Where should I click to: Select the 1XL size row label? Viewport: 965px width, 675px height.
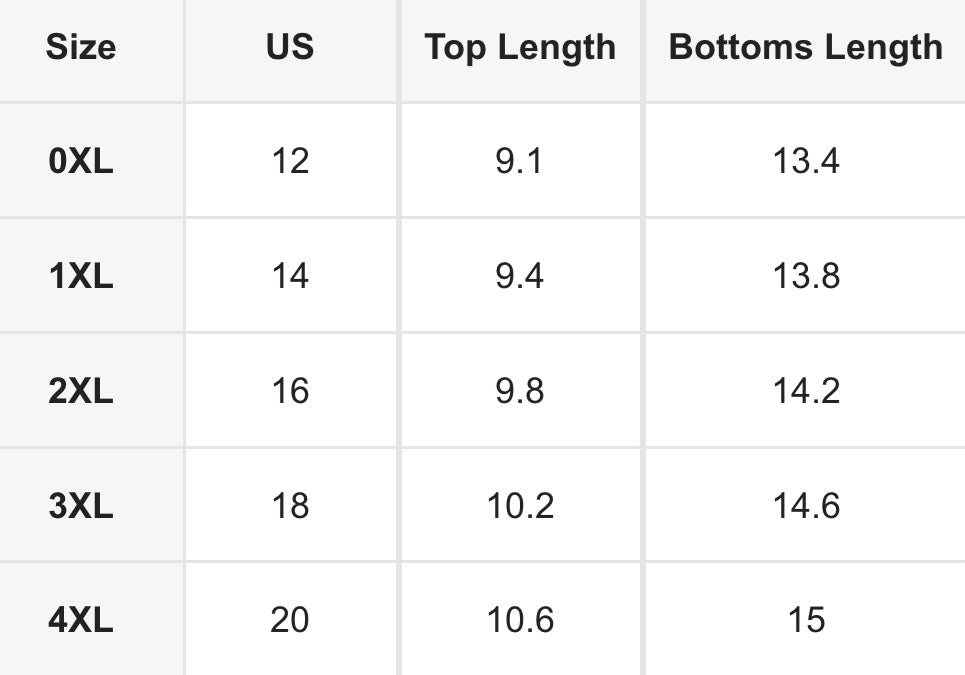click(x=81, y=276)
